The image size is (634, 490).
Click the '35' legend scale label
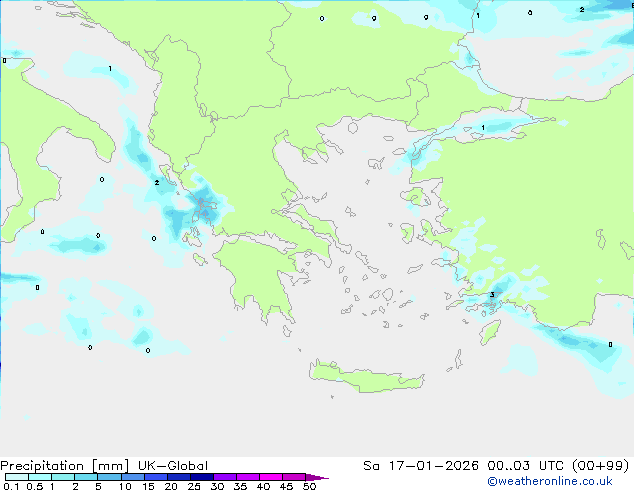click(240, 486)
